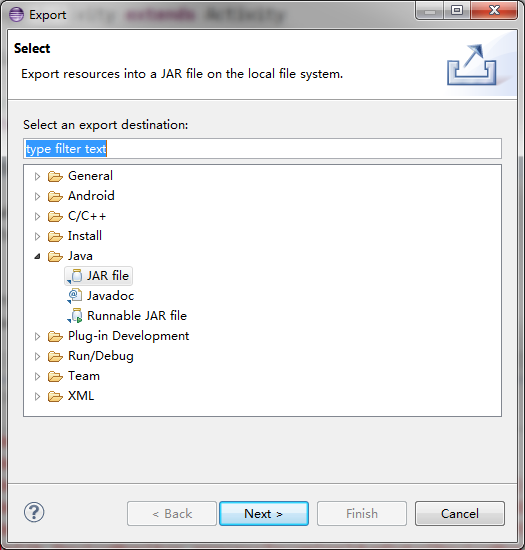Viewport: 525px width, 550px height.
Task: Select the XML tree item label
Action: click(81, 396)
